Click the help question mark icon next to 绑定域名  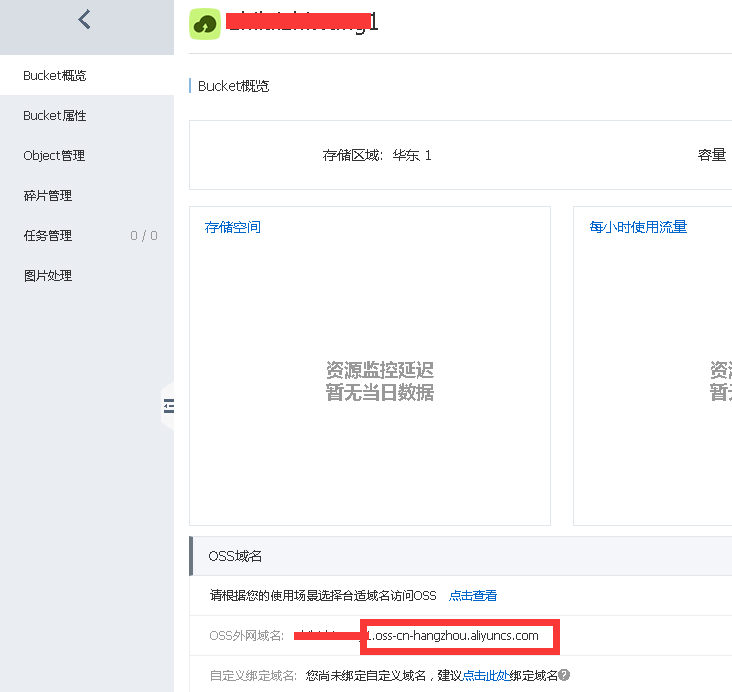[564, 675]
